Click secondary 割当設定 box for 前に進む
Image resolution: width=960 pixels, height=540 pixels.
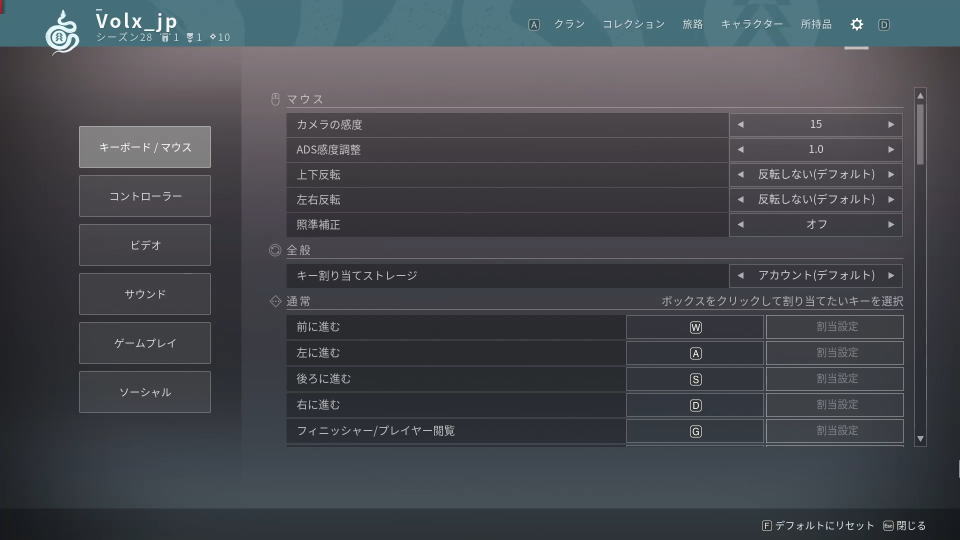point(834,327)
